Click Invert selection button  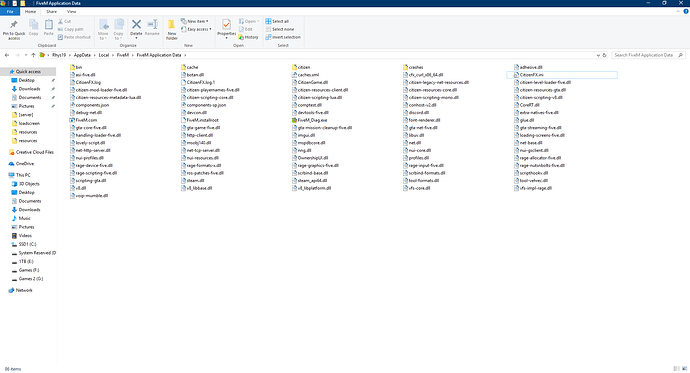pyautogui.click(x=283, y=37)
